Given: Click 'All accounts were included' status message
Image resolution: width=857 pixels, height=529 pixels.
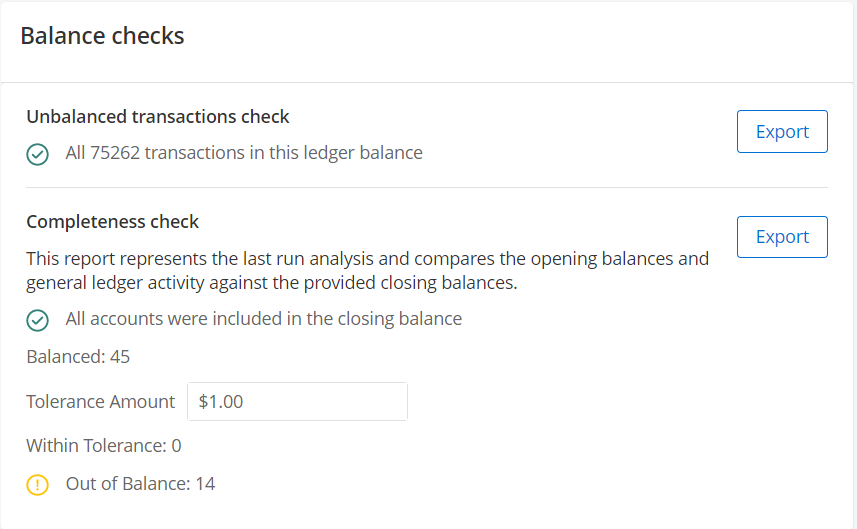Looking at the screenshot, I should point(263,319).
